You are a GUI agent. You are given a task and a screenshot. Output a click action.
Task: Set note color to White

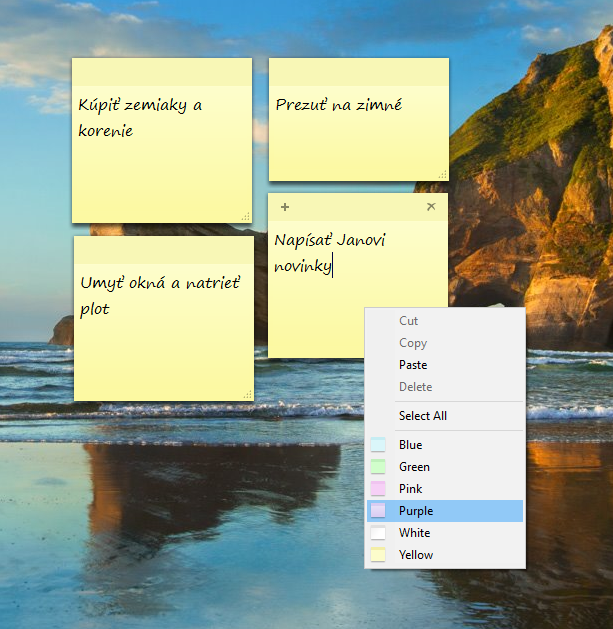coord(445,533)
